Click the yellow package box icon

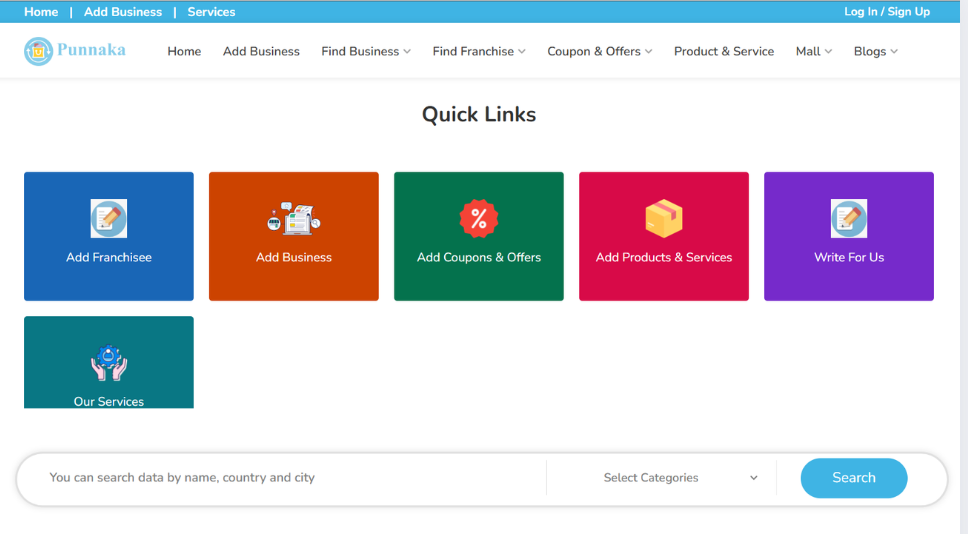[664, 218]
